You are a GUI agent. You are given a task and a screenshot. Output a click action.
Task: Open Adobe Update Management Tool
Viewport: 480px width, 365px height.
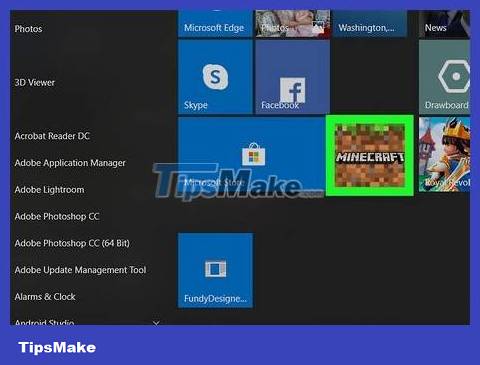pyautogui.click(x=80, y=270)
